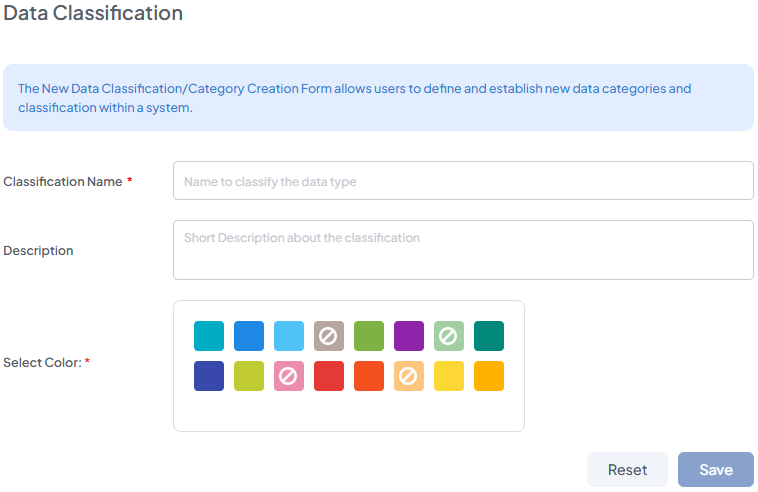Viewport: 758px width, 492px height.
Task: Select the deep orange swatch
Action: pos(369,376)
